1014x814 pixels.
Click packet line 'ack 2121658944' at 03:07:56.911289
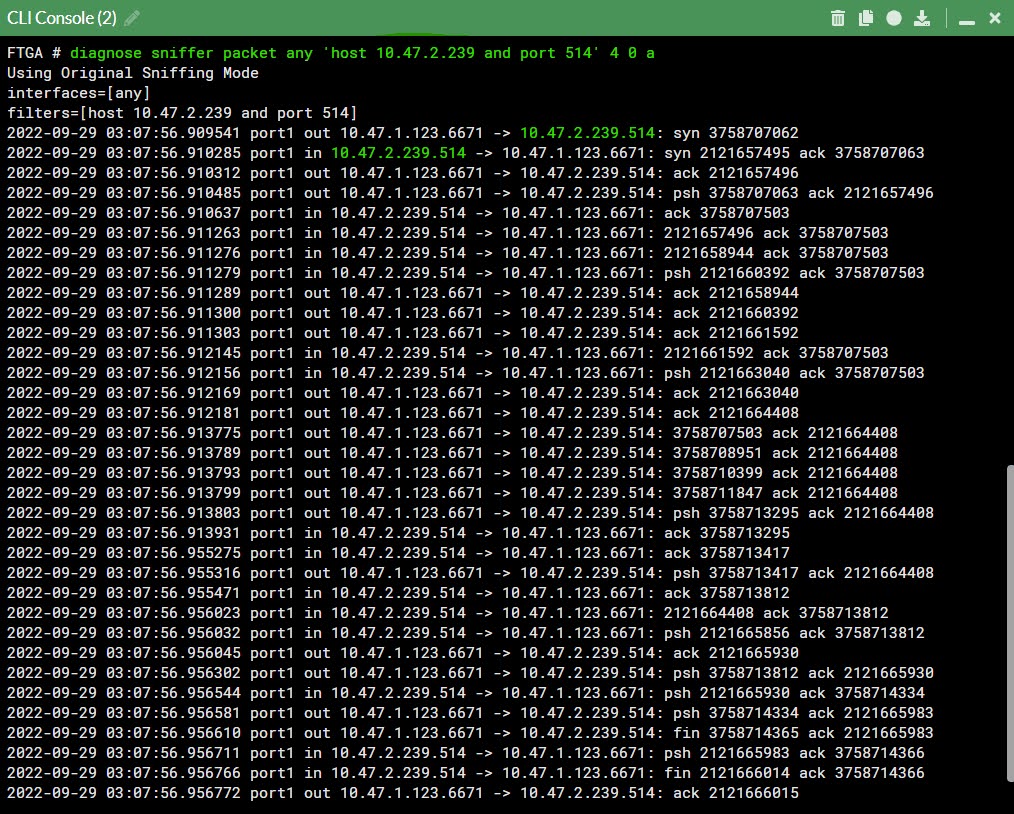403,294
